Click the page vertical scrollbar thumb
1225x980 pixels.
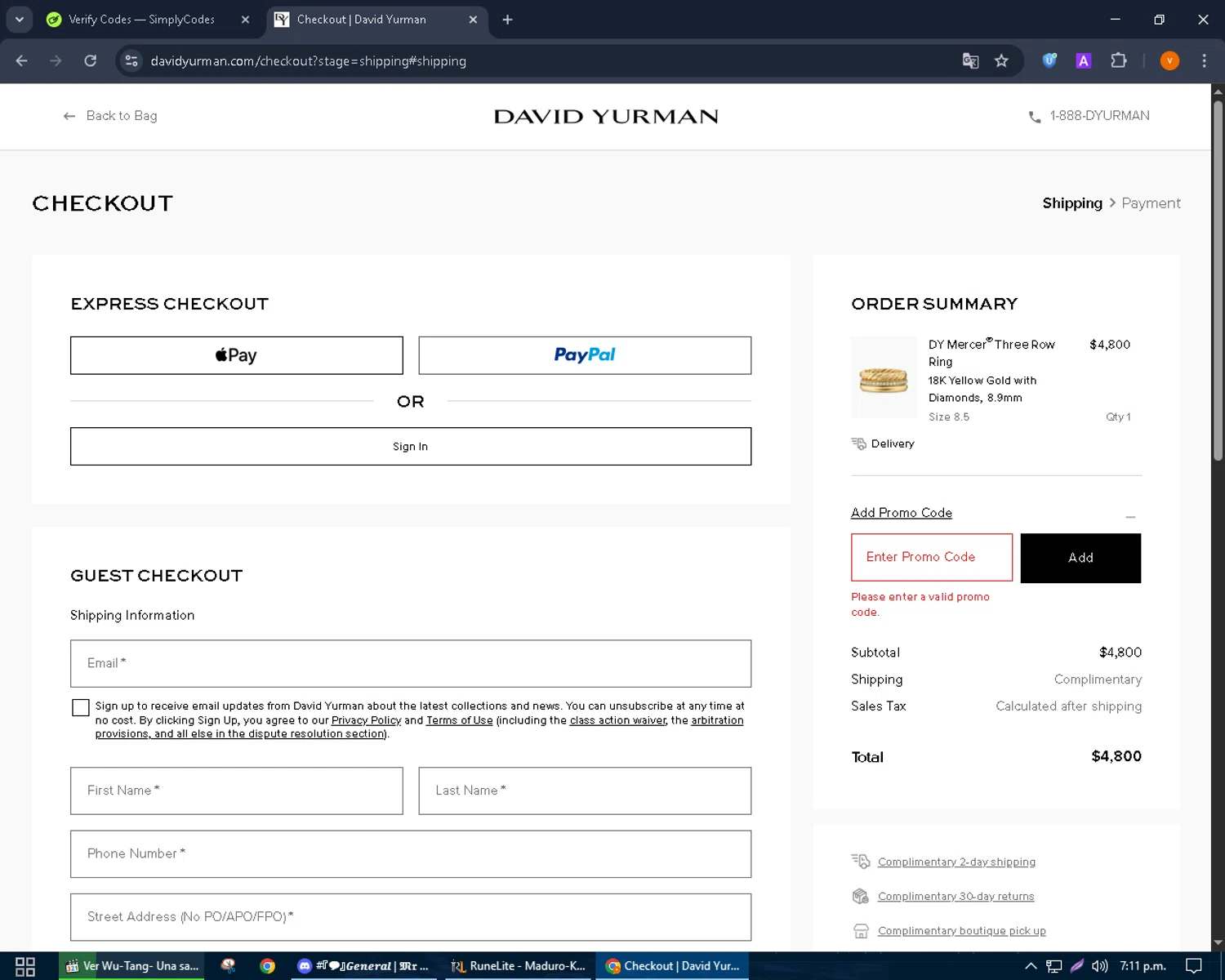pyautogui.click(x=1218, y=280)
